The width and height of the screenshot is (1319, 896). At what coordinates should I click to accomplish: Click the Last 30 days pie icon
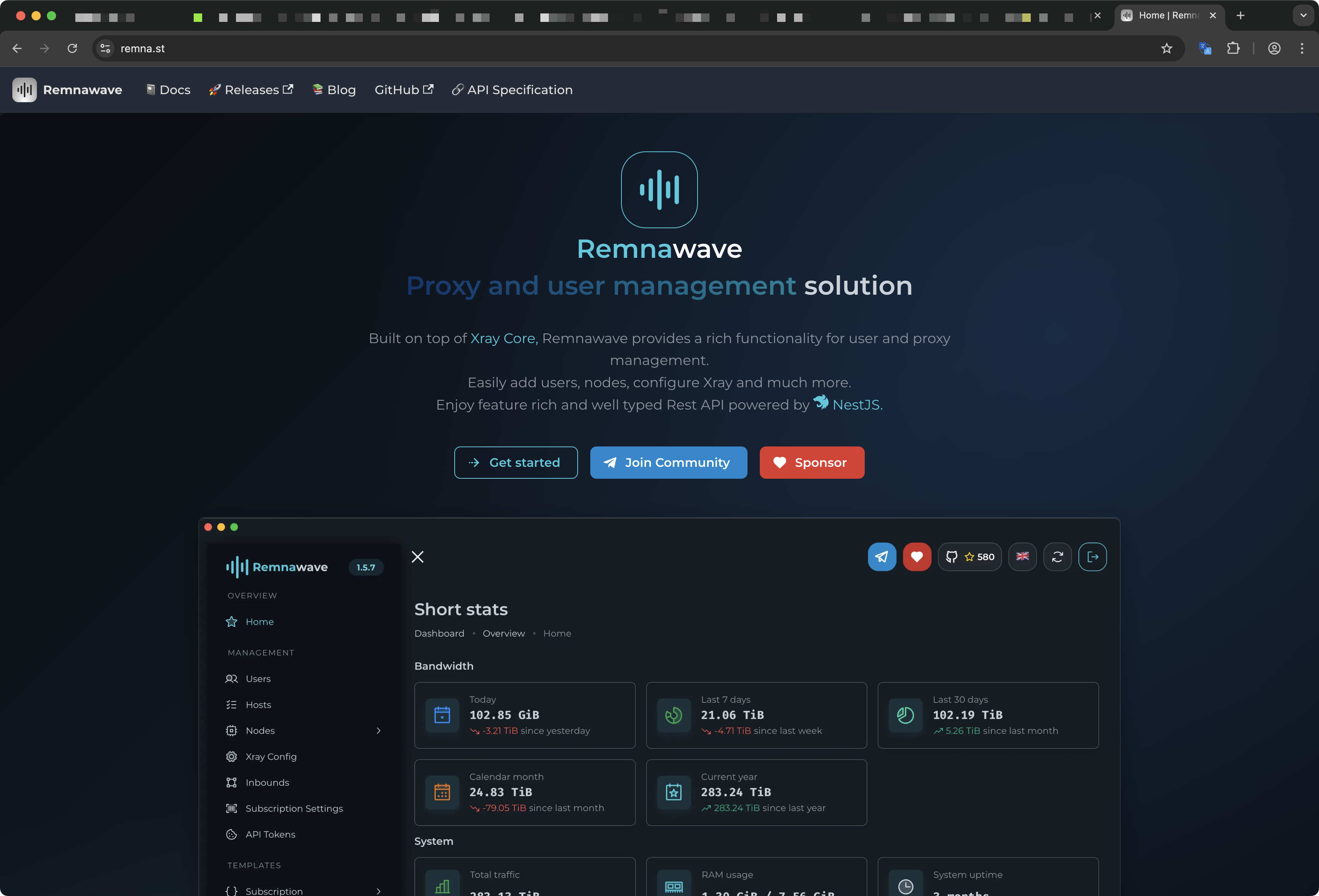coord(905,715)
